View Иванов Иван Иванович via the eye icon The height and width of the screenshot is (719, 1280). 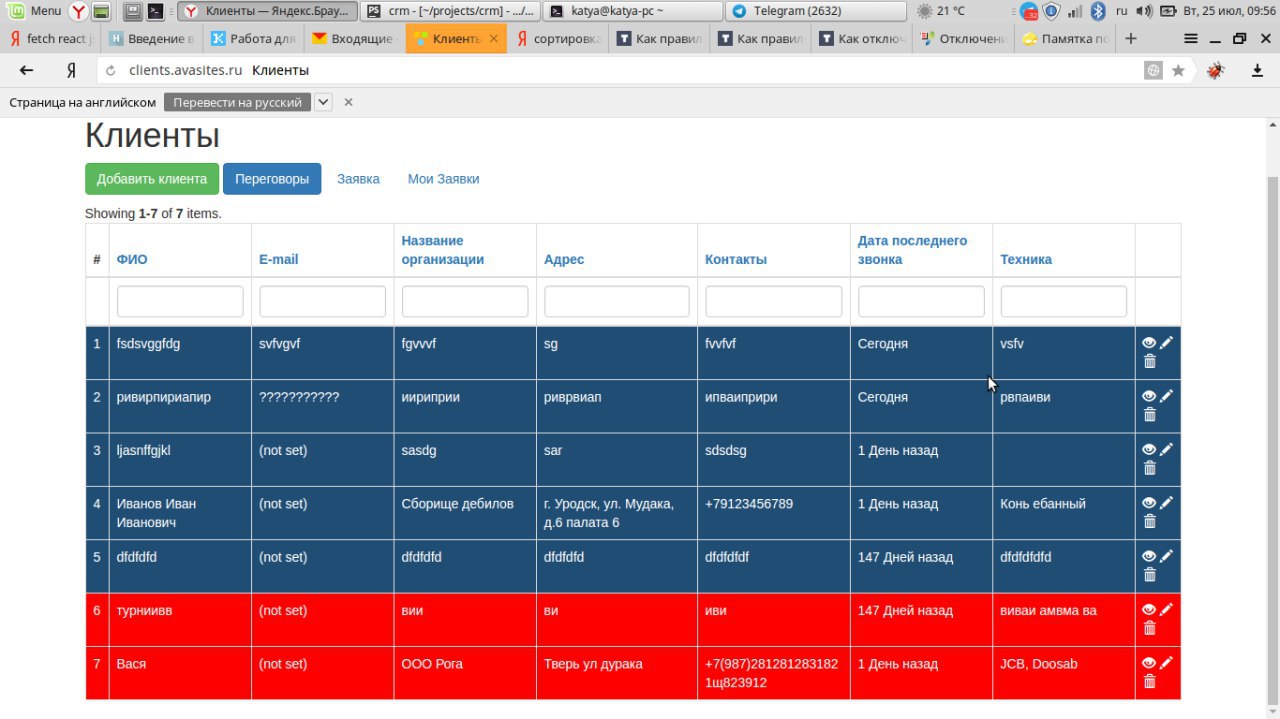[x=1149, y=503]
